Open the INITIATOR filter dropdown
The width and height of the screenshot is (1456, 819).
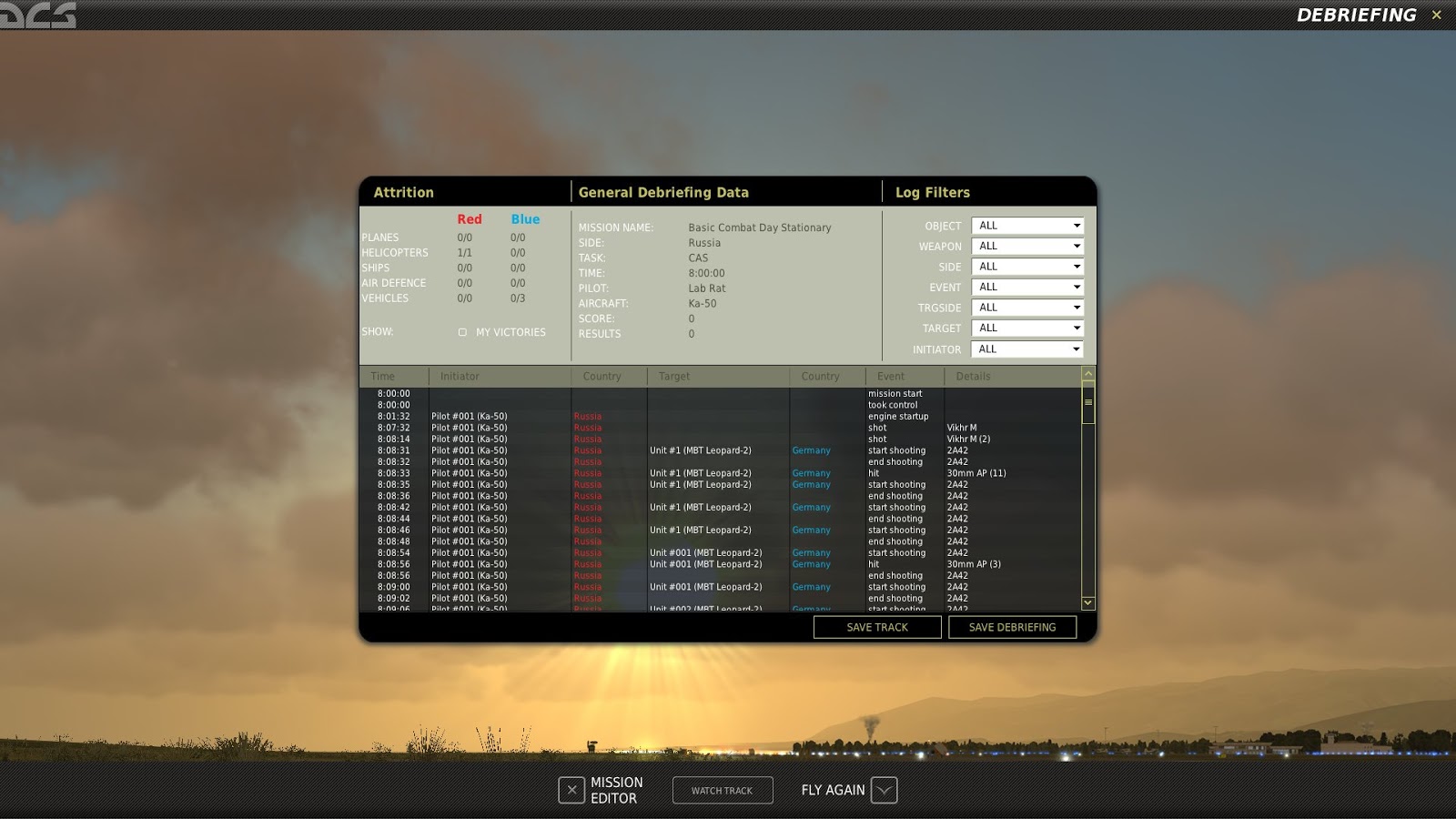pyautogui.click(x=1027, y=349)
